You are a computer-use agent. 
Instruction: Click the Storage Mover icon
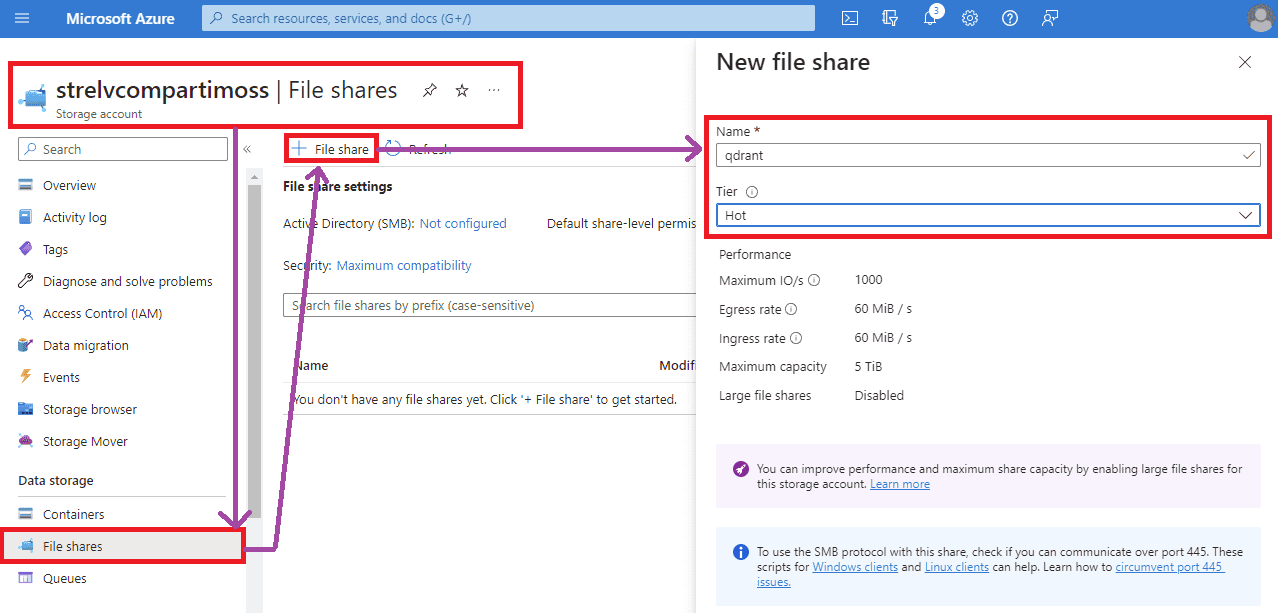tap(26, 442)
